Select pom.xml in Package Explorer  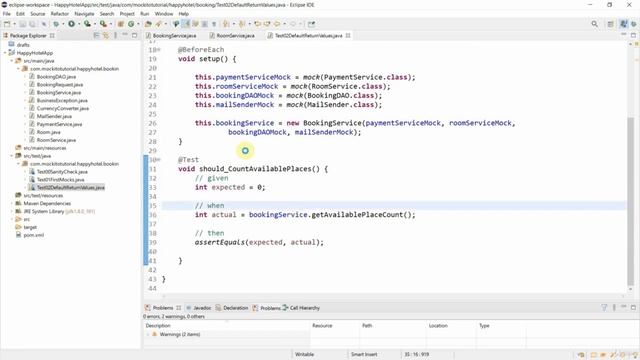coord(33,235)
